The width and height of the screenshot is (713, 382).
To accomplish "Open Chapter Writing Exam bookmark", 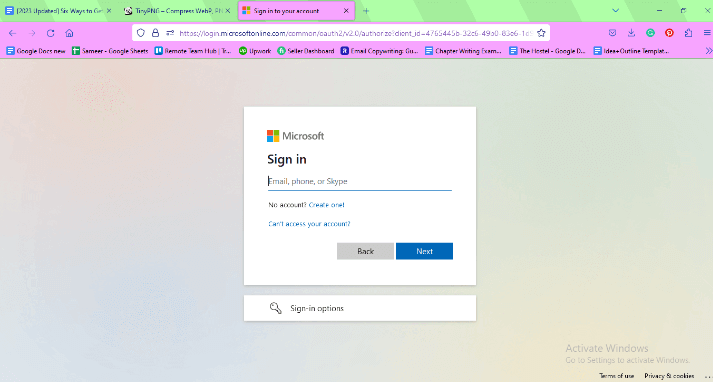I will pyautogui.click(x=463, y=51).
